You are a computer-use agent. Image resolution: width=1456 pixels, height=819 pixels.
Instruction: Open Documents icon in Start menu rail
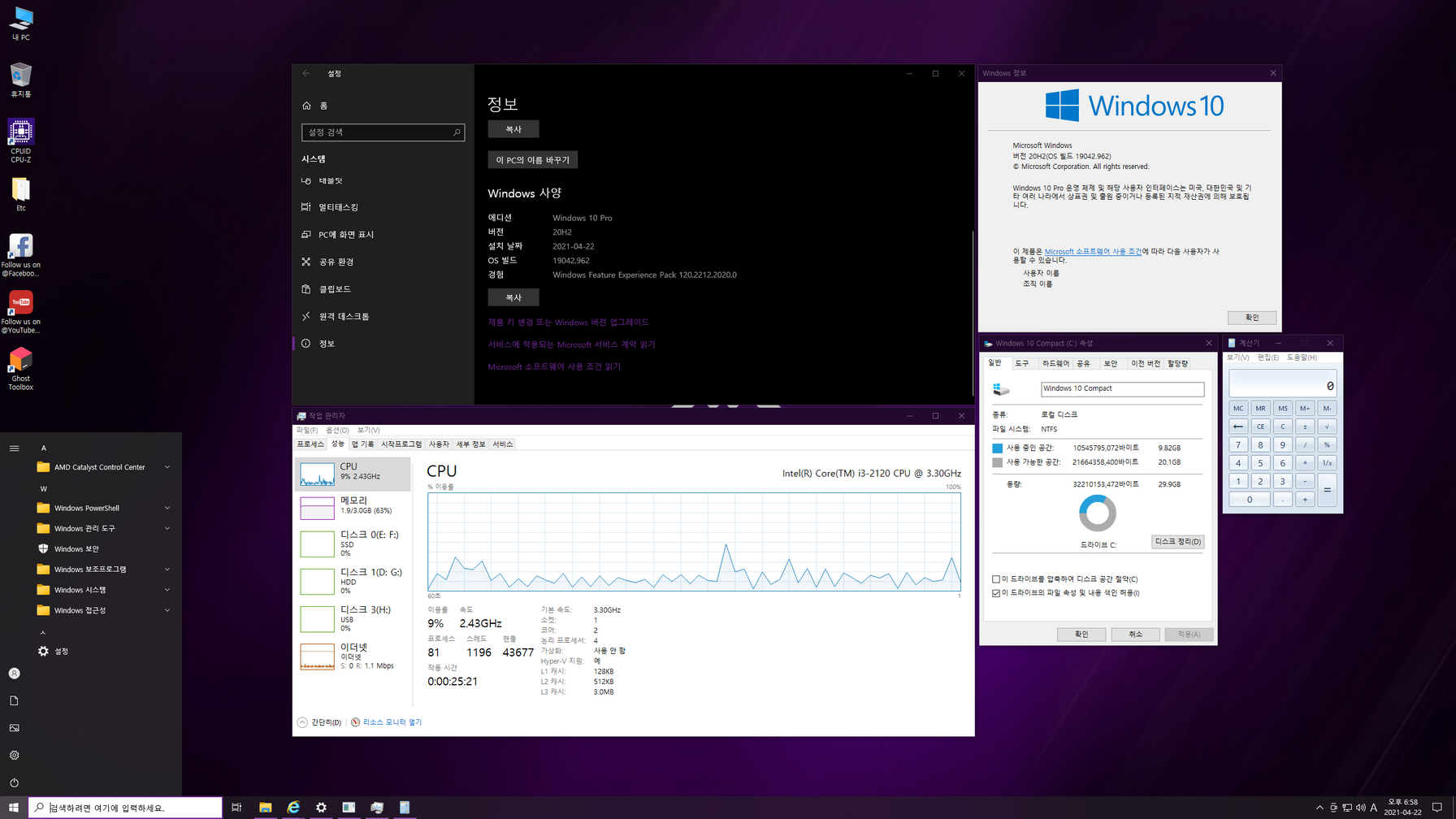[x=14, y=700]
